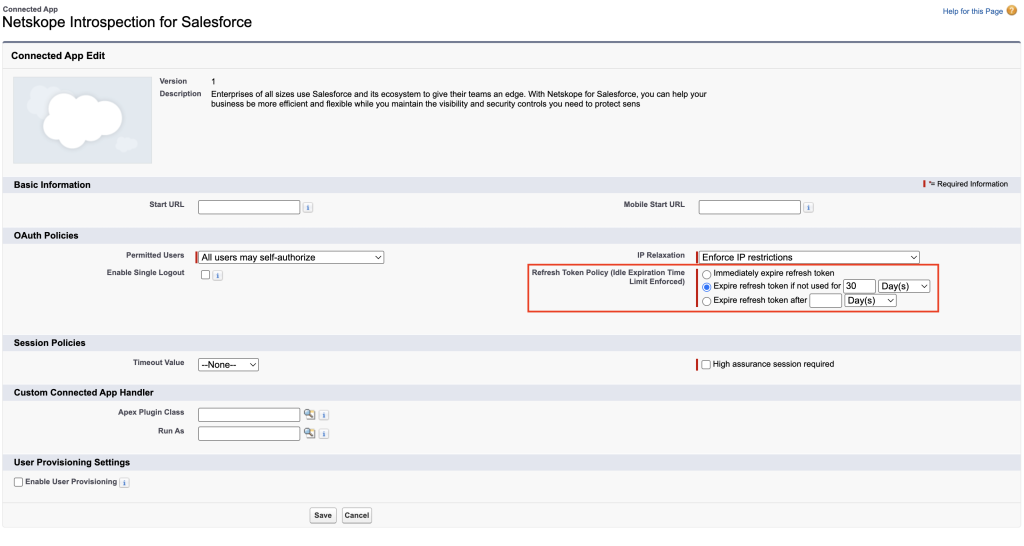Tick the Enable Single Logout checkbox
Viewport: 1024px width, 546px height.
[x=205, y=275]
